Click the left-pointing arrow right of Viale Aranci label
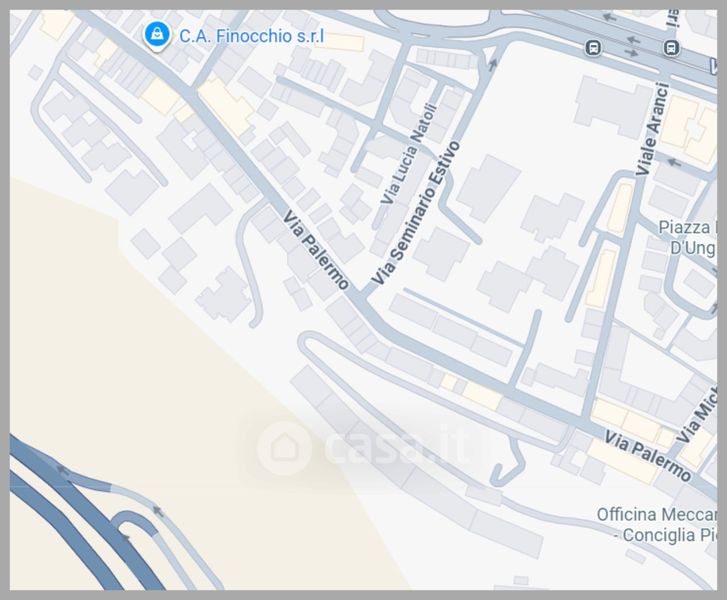 (x=674, y=163)
